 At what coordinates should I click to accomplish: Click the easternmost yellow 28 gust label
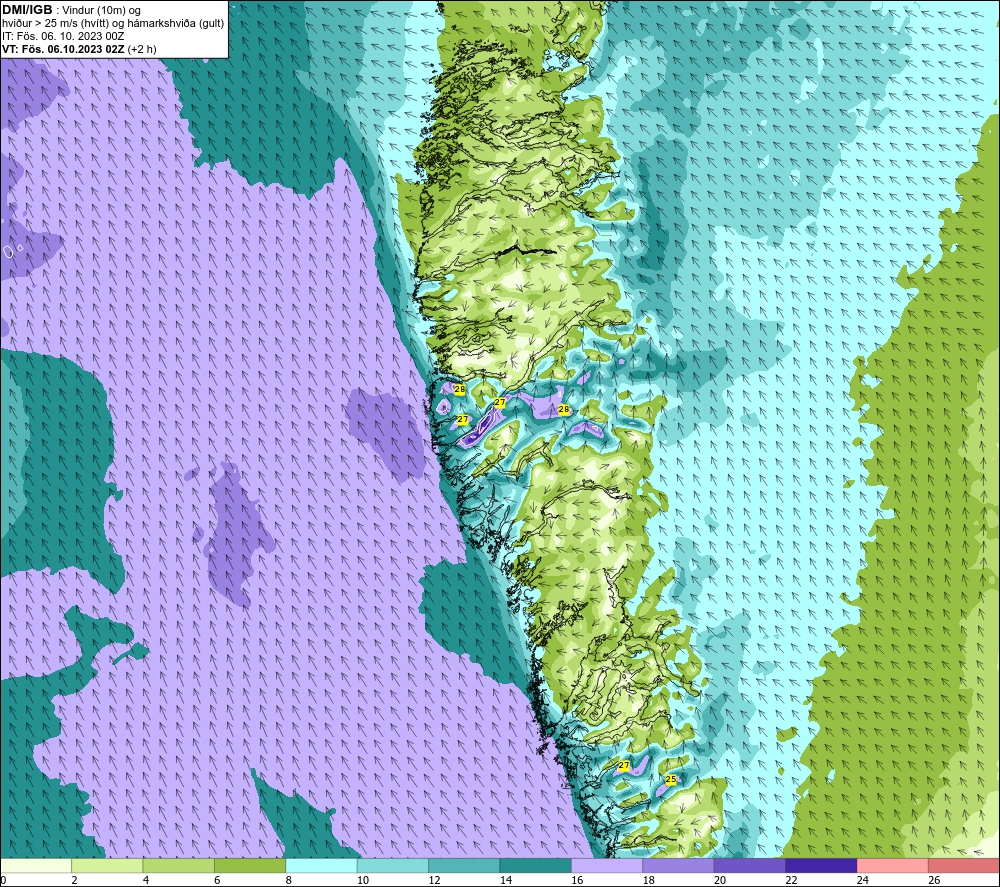point(564,409)
